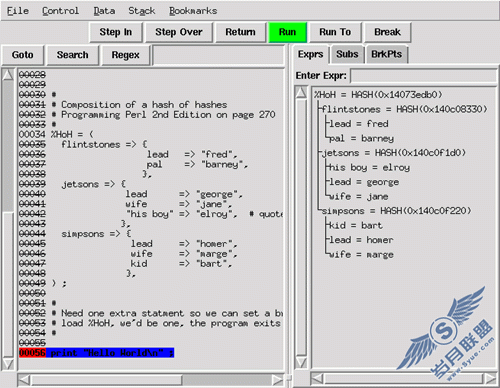This screenshot has width=500, height=388.
Task: Click the Run To button
Action: pyautogui.click(x=335, y=32)
